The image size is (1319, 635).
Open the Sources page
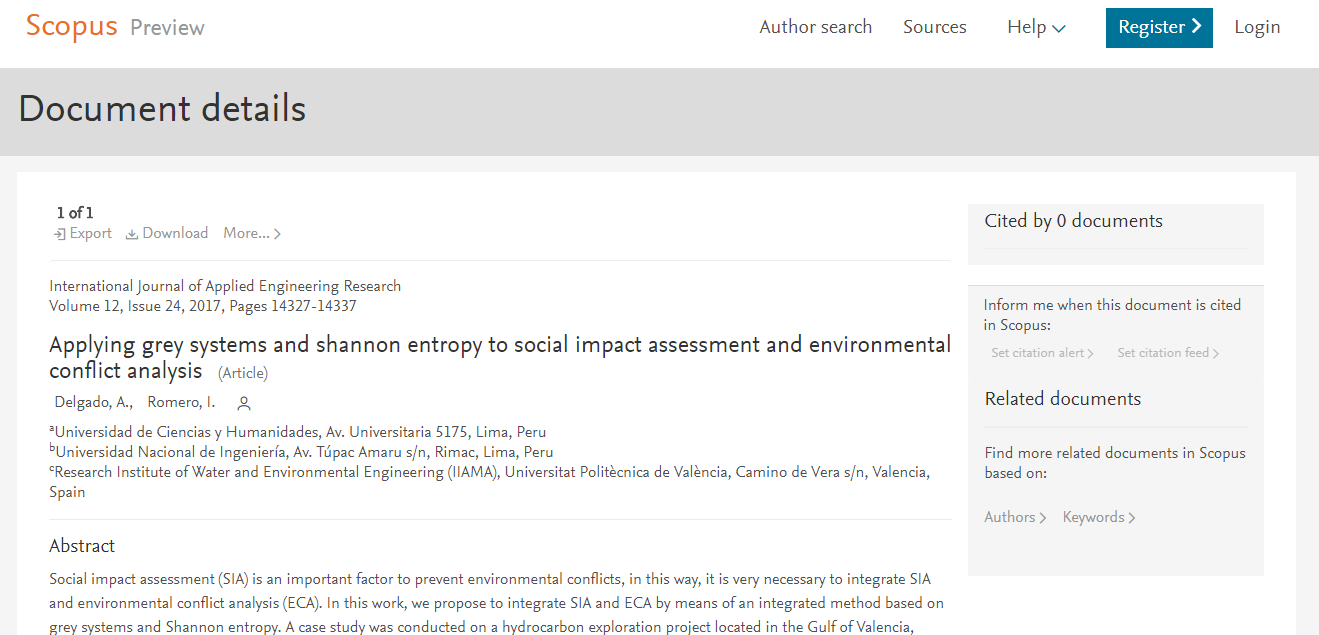pos(935,27)
